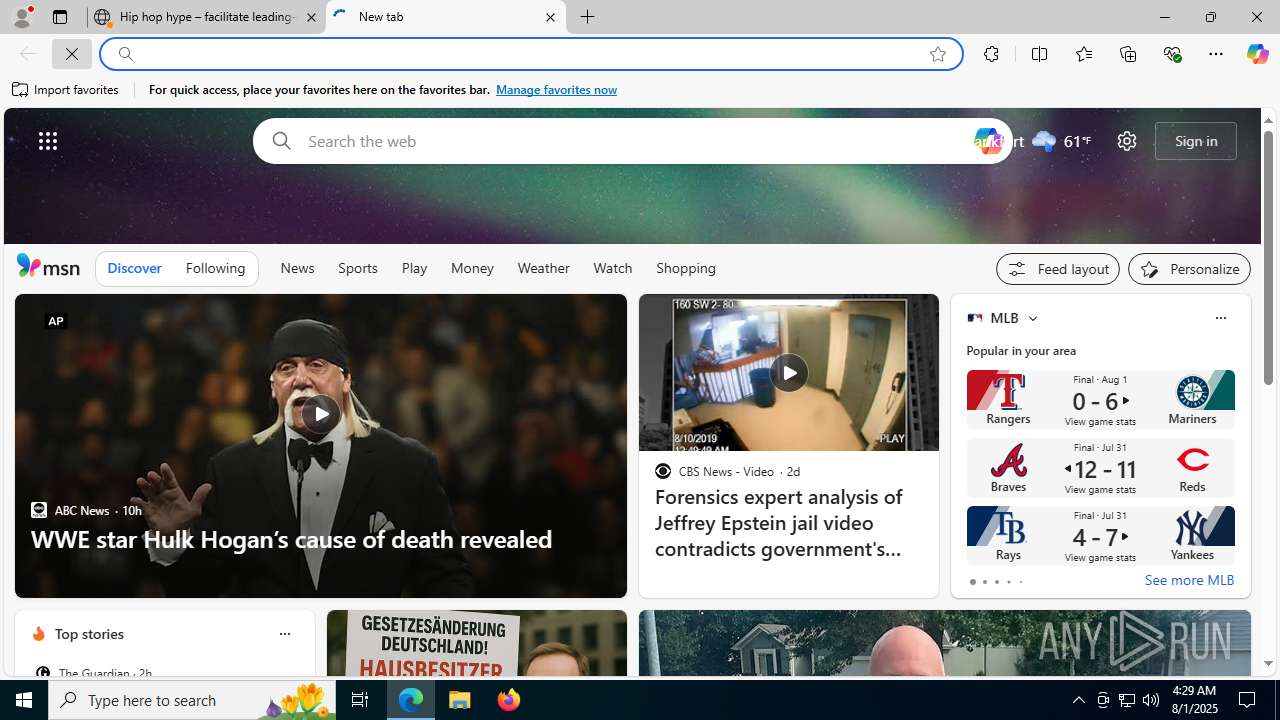Viewport: 1280px width, 720px height.
Task: Open the Browser essentials icon
Action: coord(1172,54)
